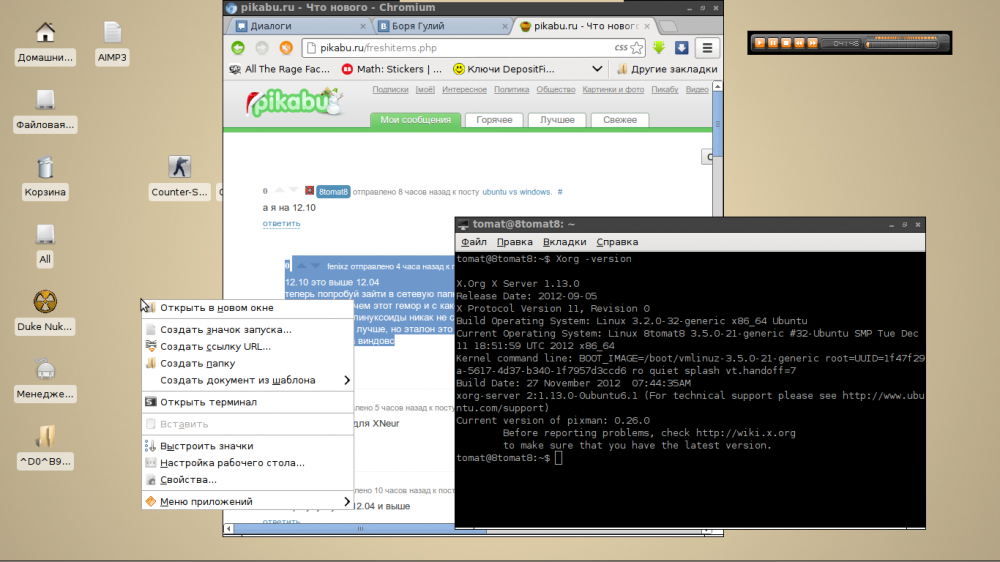Choose Создать значок запуска...

247,330
